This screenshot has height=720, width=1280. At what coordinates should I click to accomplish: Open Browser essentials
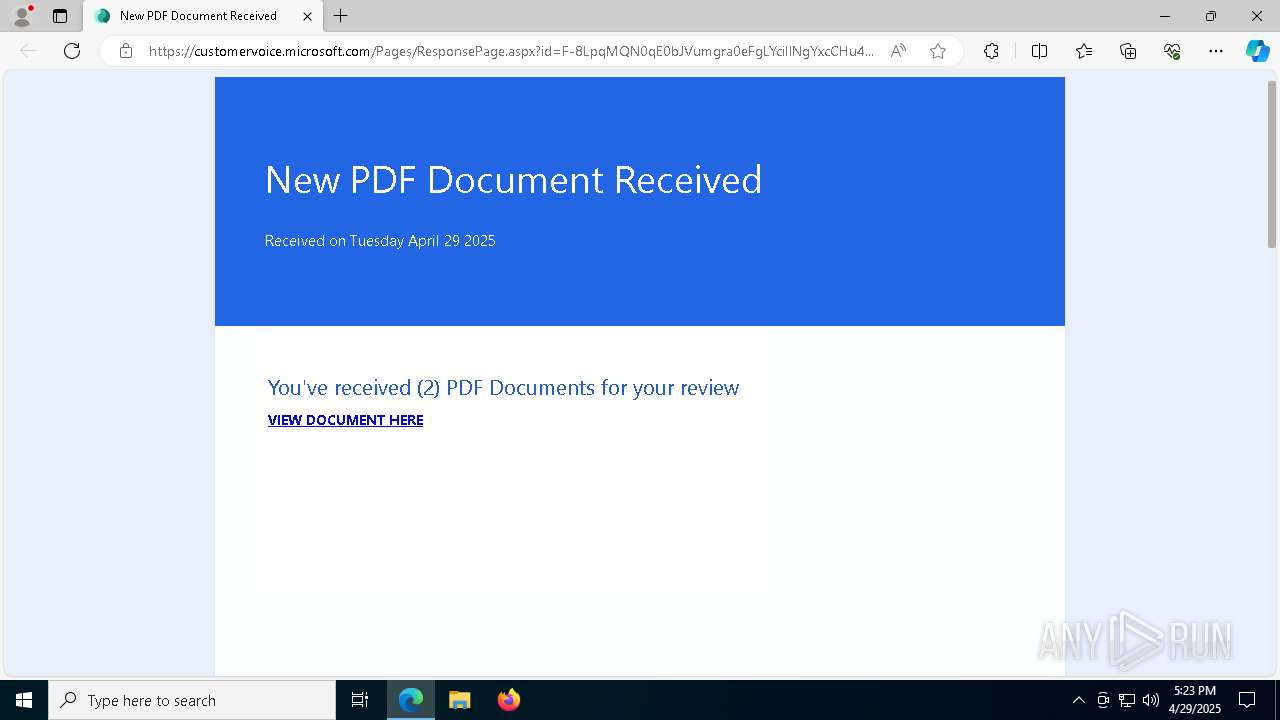coord(1172,51)
